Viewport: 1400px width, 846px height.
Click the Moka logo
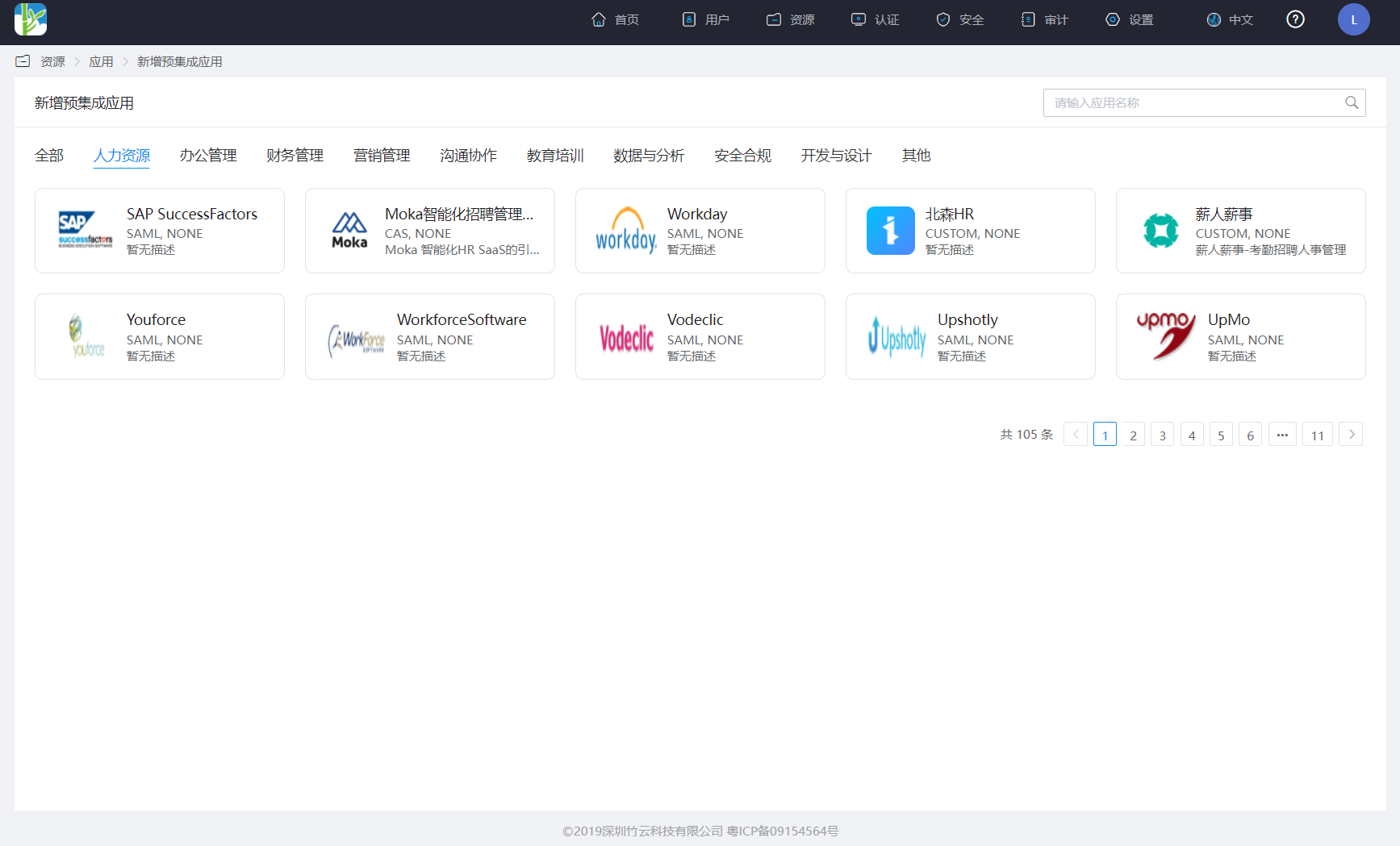(x=349, y=231)
